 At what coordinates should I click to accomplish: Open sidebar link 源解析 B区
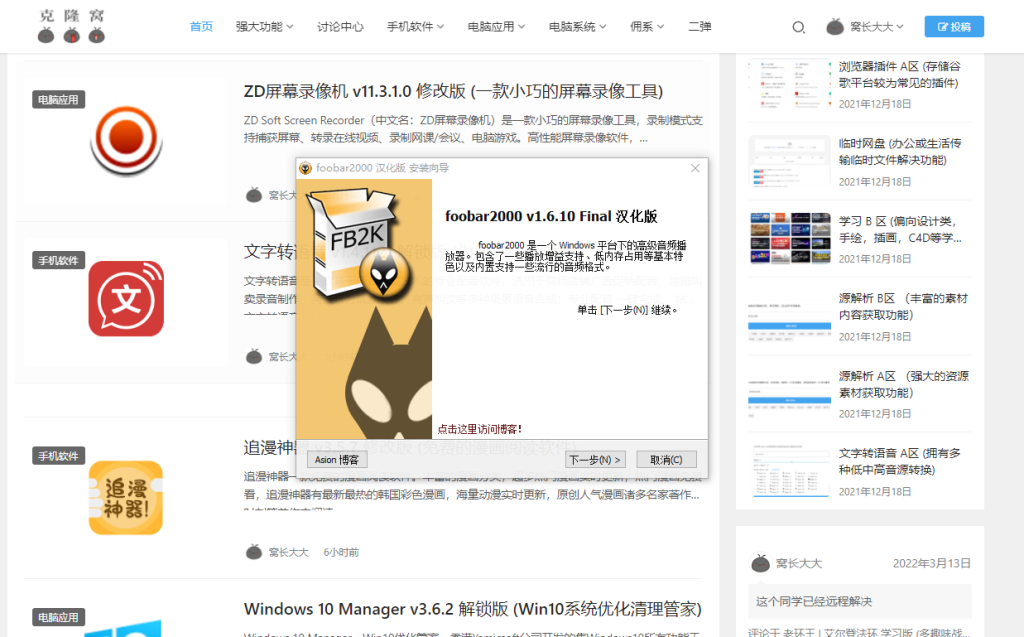point(903,306)
